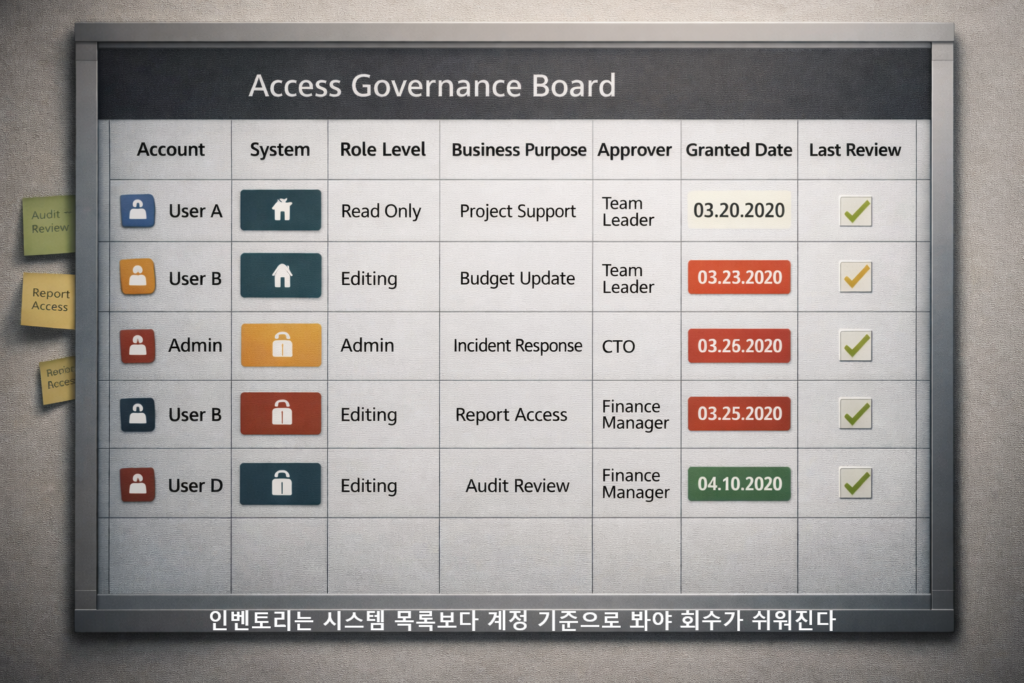Image resolution: width=1024 pixels, height=683 pixels.
Task: Open the house system icon for User A
Action: pos(281,210)
